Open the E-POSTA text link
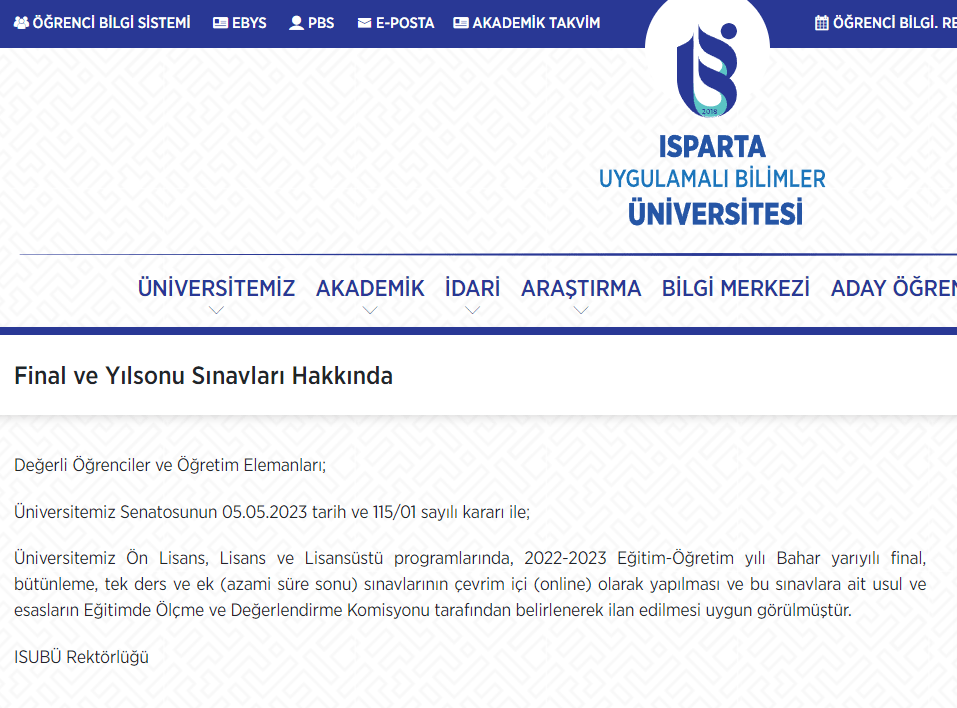 click(405, 22)
